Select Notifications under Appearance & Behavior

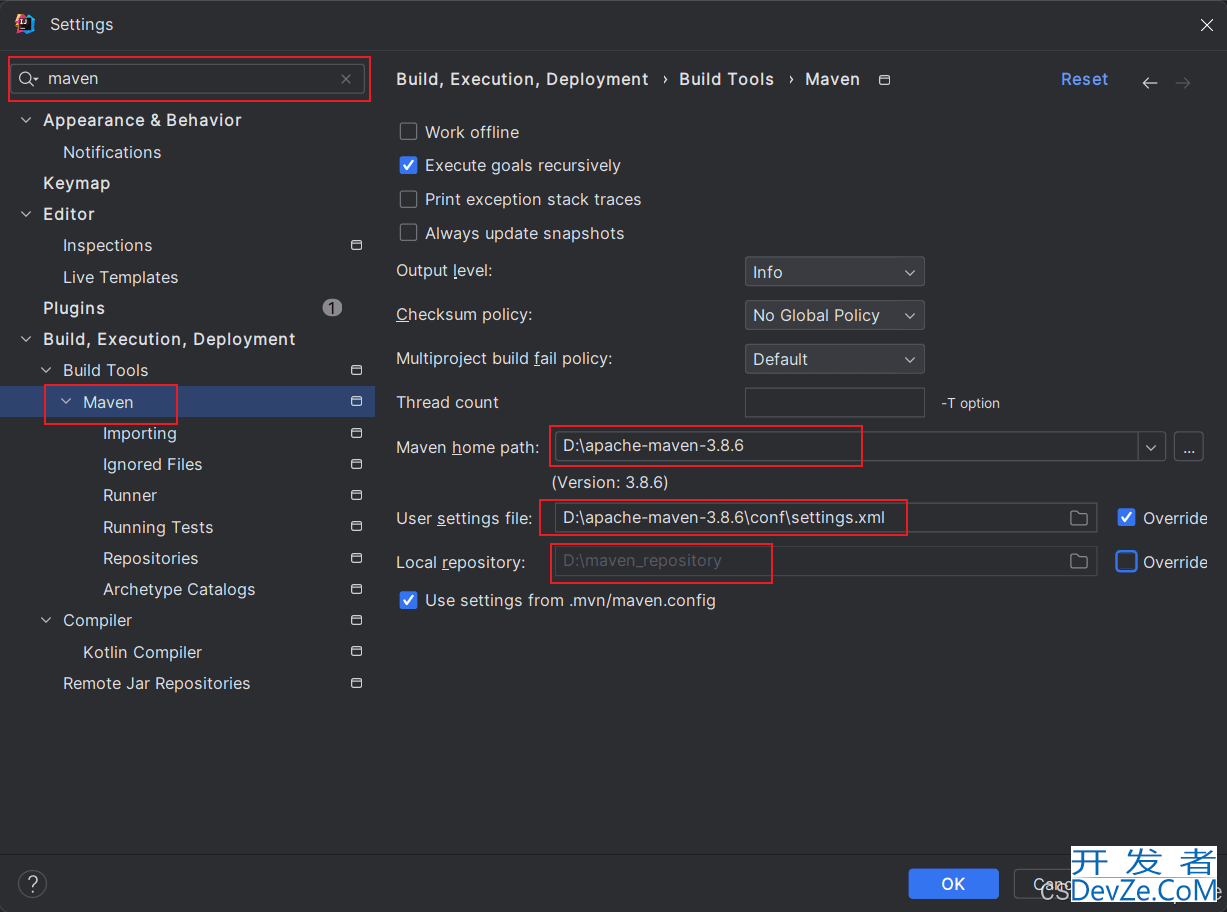coord(112,152)
